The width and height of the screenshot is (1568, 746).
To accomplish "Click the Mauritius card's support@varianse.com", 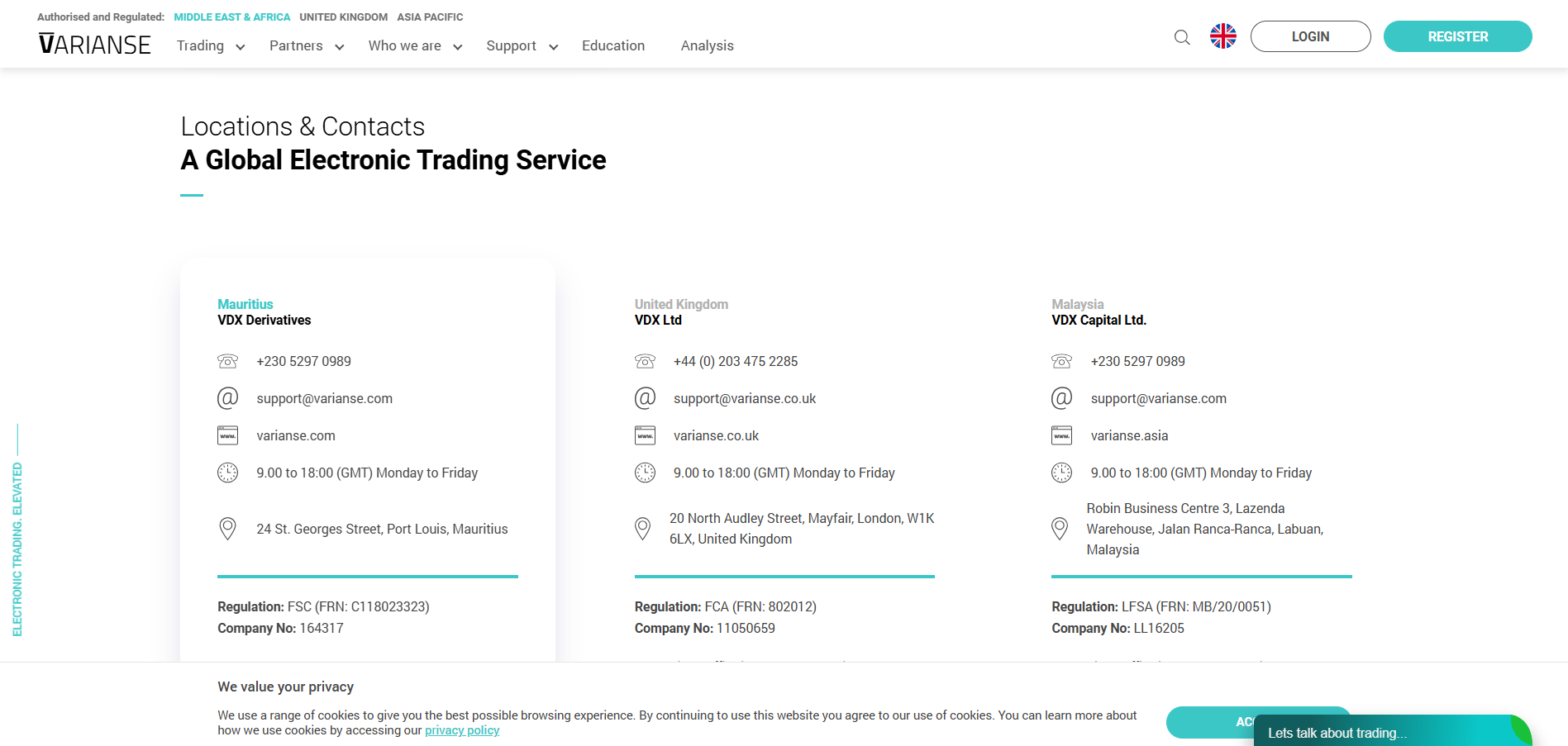I will click(x=324, y=398).
